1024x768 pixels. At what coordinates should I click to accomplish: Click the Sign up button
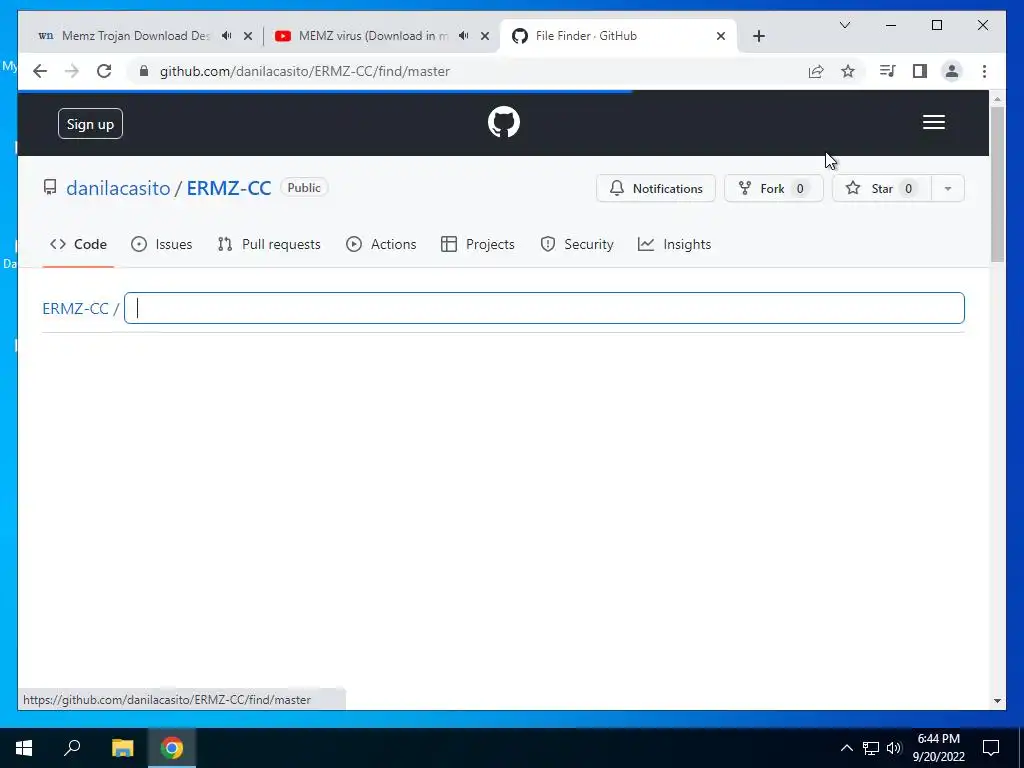(90, 123)
